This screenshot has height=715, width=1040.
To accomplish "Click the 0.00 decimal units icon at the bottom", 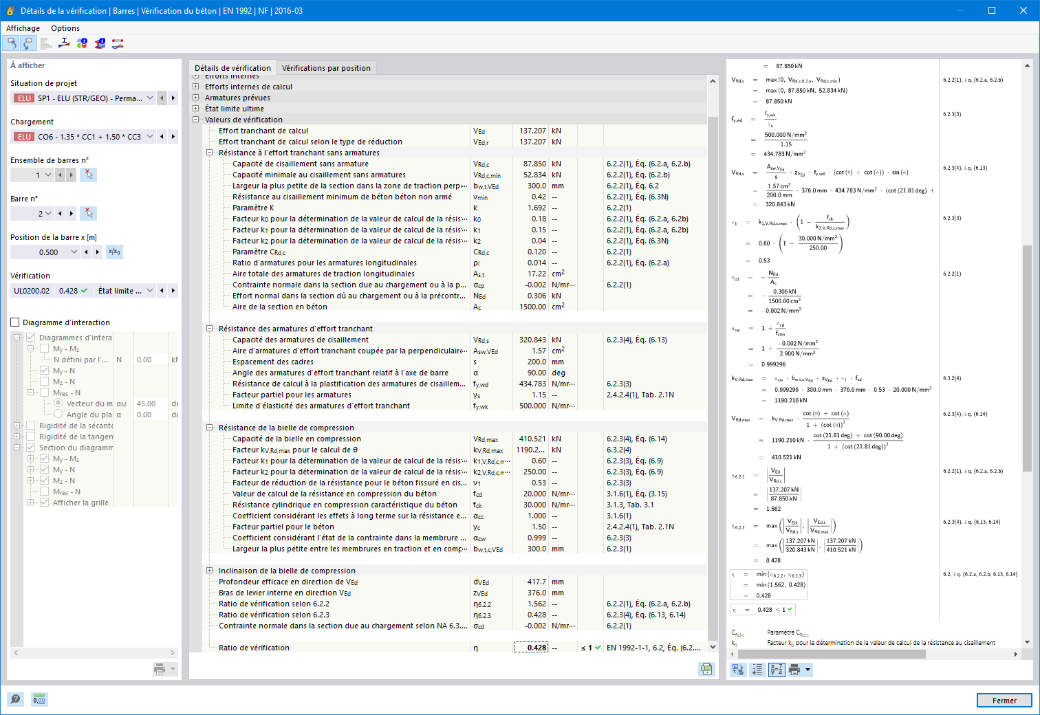I will 39,699.
